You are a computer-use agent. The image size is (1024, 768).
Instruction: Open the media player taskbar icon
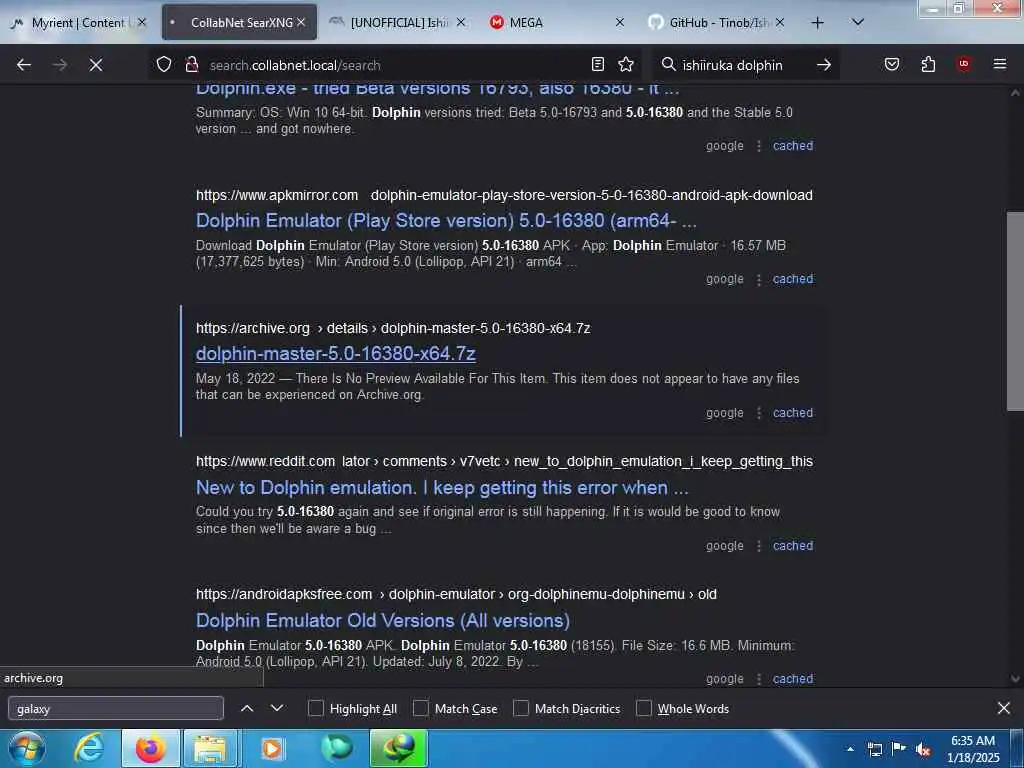(272, 748)
